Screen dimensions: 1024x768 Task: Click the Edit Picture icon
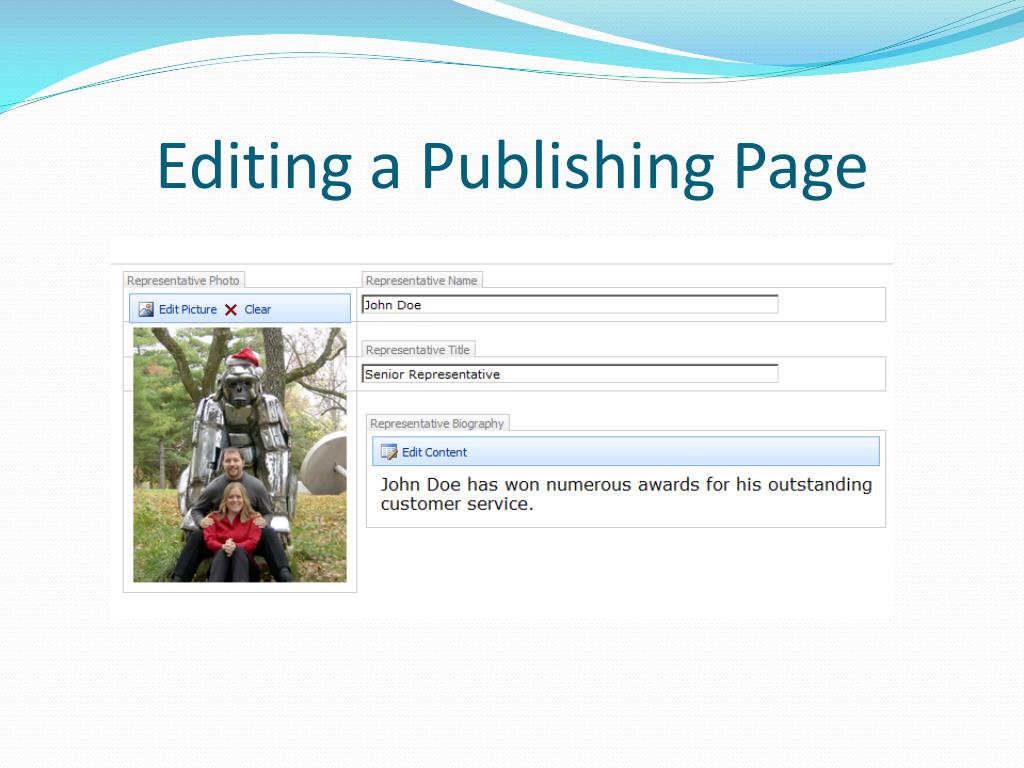coord(146,310)
